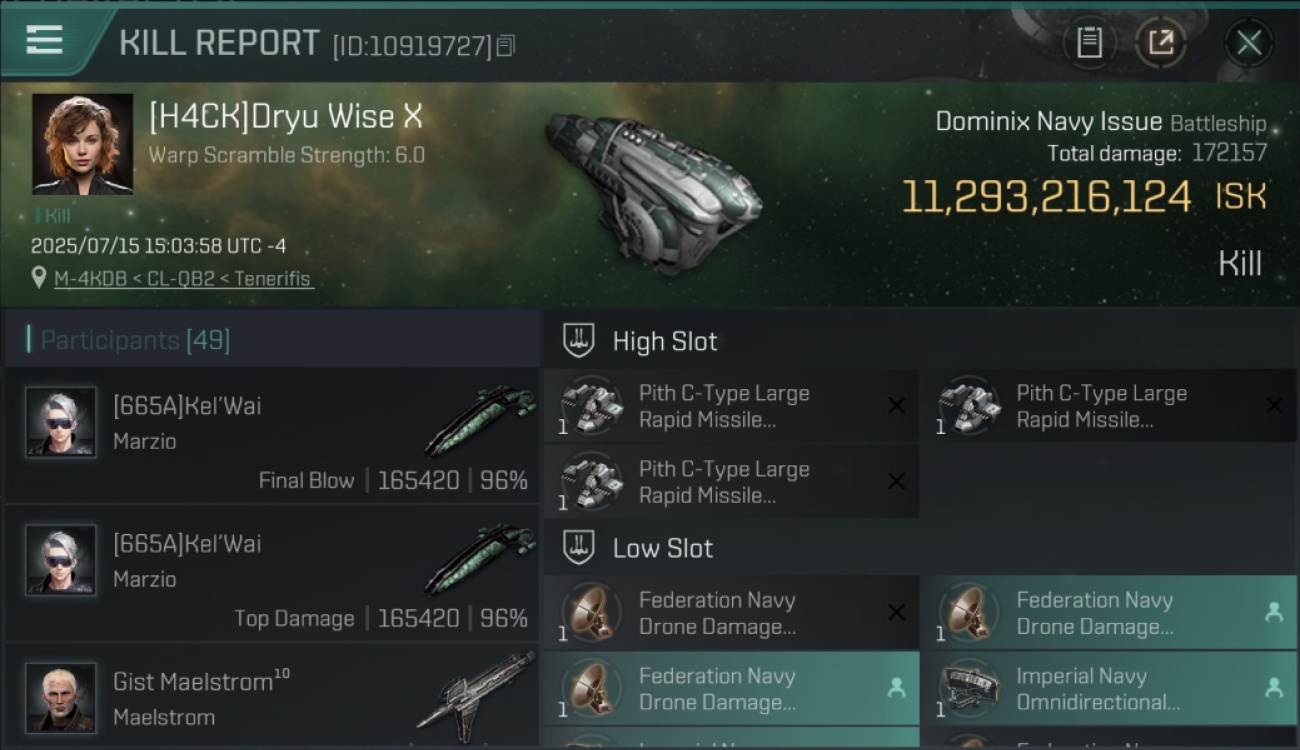Viewport: 1300px width, 750px height.
Task: Open the clipboard copy icon
Action: click(x=1089, y=43)
